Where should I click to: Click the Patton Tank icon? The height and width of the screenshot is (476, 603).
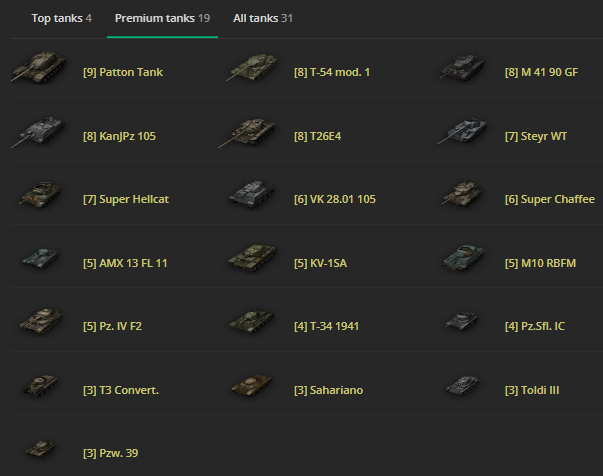pos(38,67)
